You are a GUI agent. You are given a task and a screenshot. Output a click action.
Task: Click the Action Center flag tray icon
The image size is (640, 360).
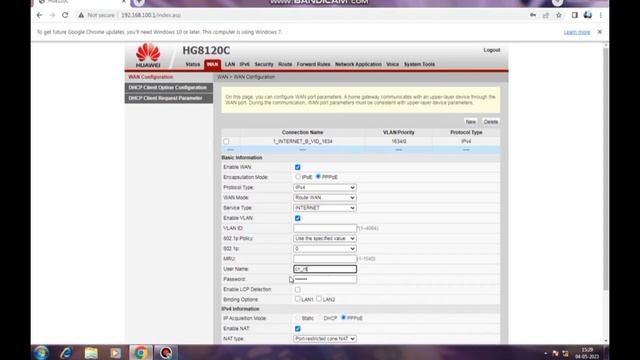click(x=555, y=353)
